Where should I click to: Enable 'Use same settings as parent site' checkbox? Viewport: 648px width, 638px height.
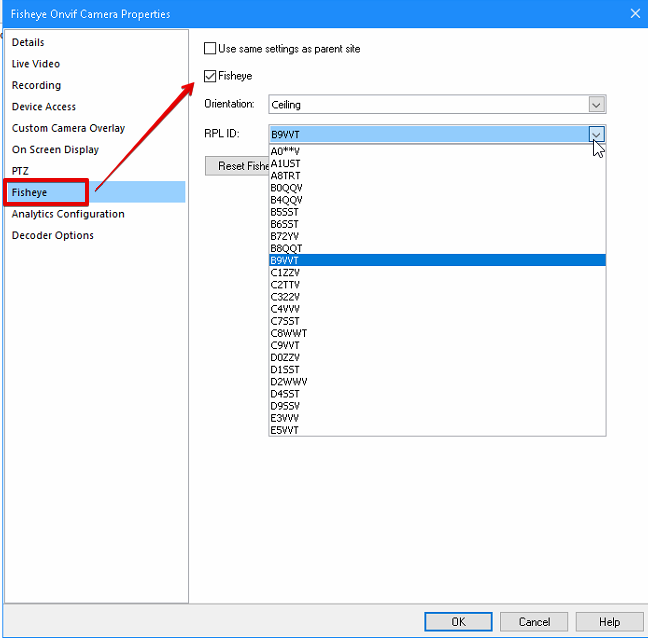210,48
